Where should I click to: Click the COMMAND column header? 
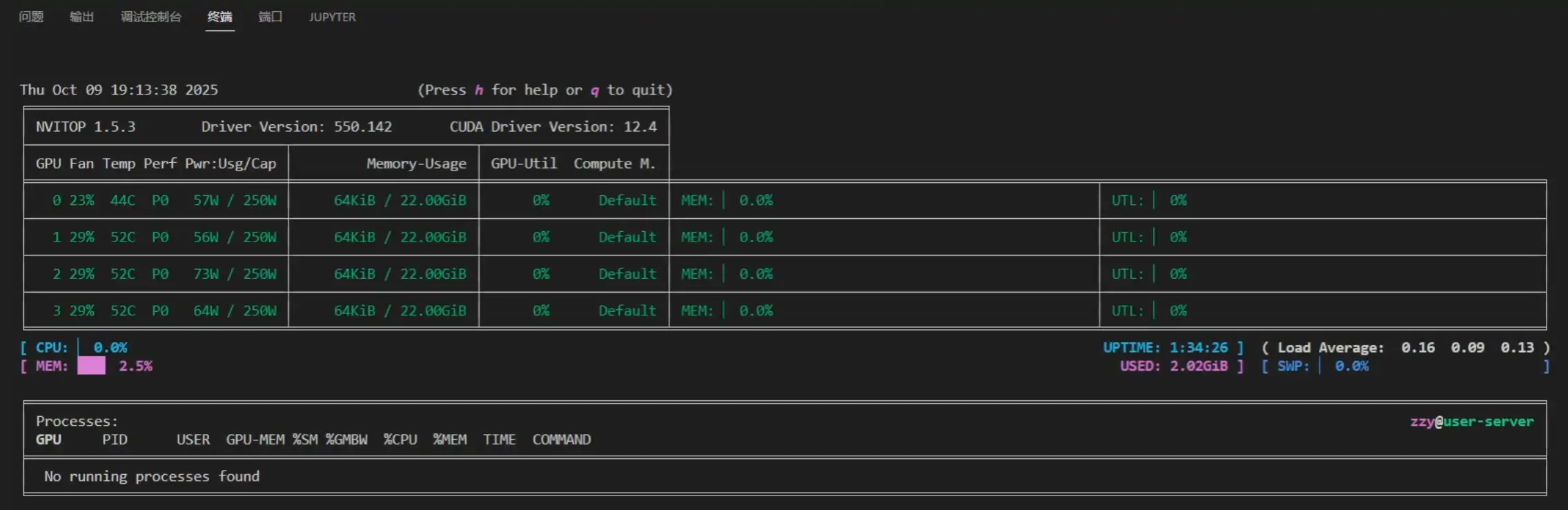(x=561, y=440)
